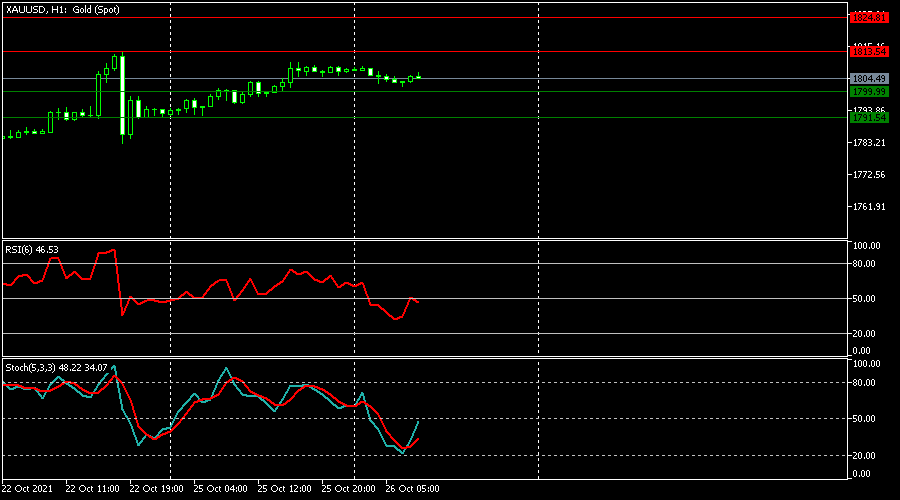
Task: Click the 25 Oct 04:00 time label
Action: [220, 489]
